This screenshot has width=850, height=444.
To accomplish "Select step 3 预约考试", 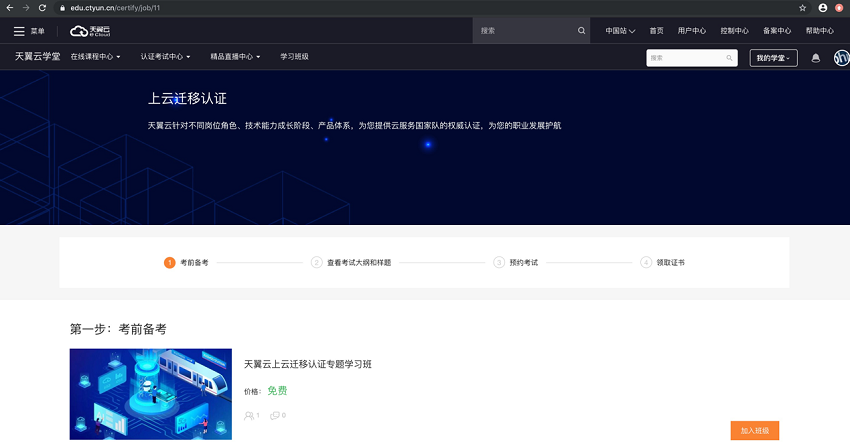I will [x=516, y=262].
